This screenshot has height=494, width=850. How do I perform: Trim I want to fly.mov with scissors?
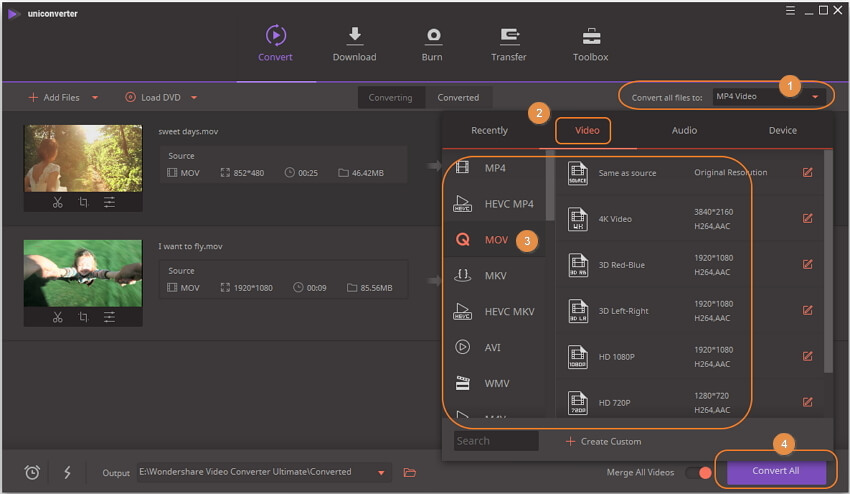57,317
